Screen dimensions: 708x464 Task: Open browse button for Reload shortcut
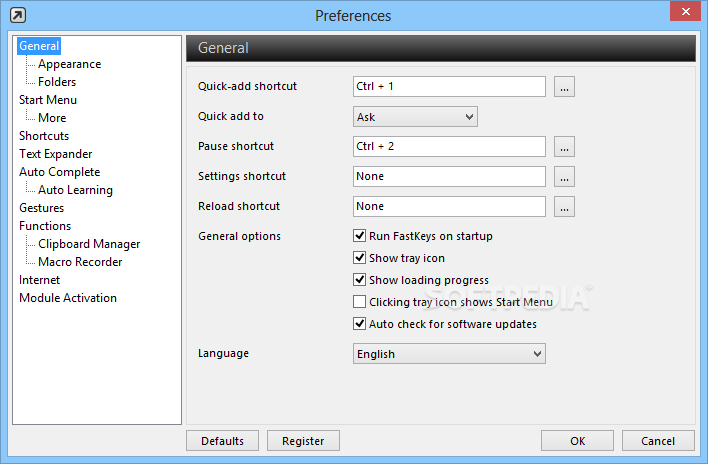[564, 207]
